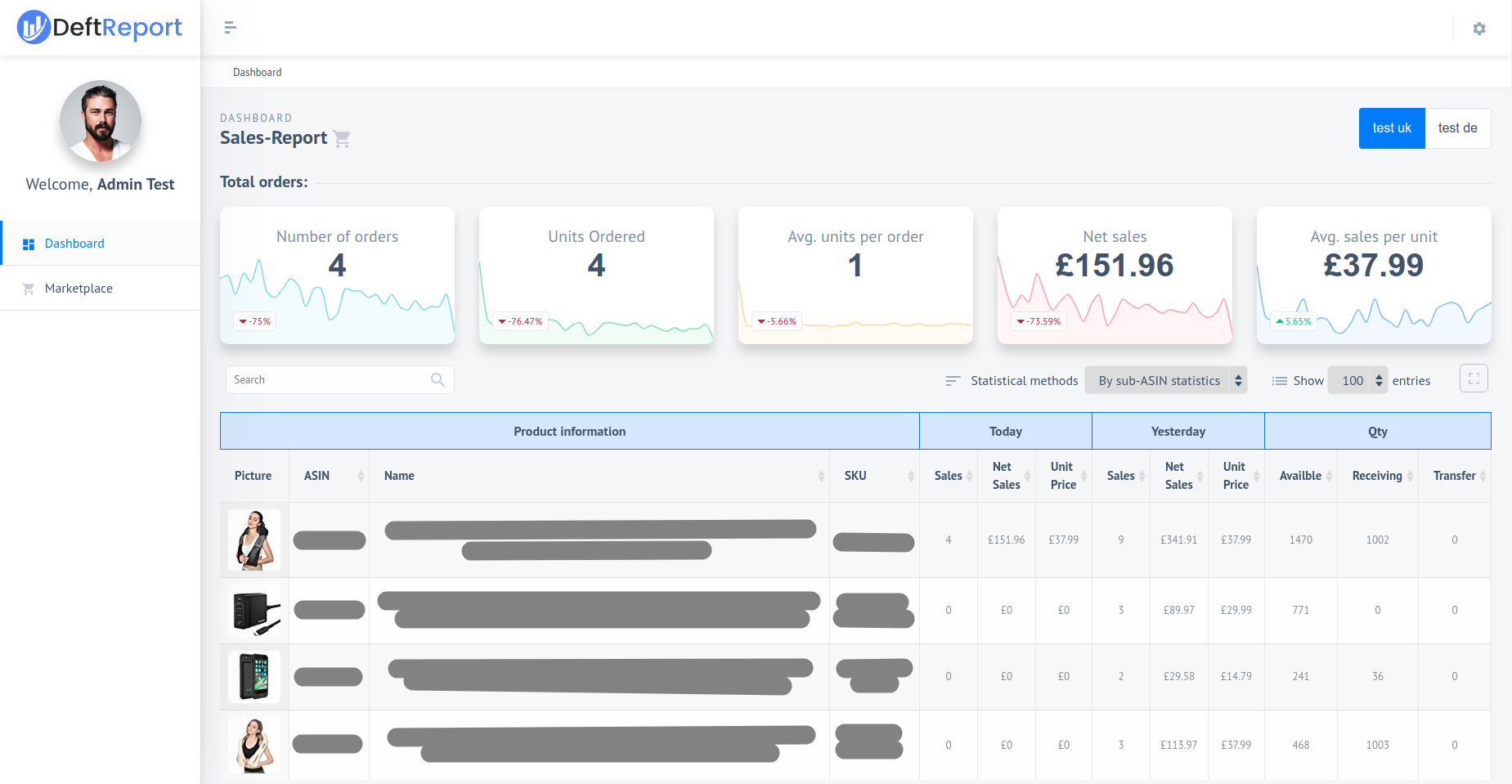Switch to the test uk marketplace
1512x784 pixels.
[x=1391, y=128]
